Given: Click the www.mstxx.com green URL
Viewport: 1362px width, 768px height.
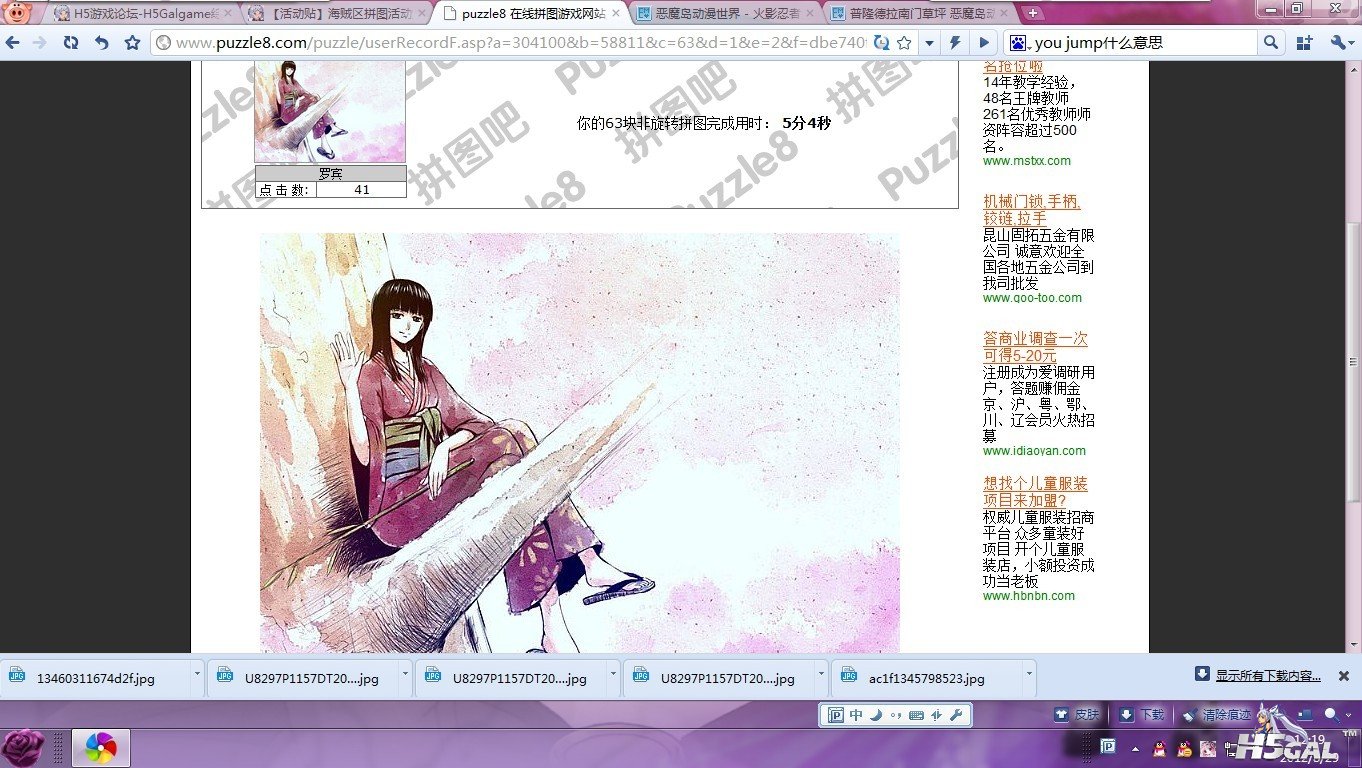Looking at the screenshot, I should (x=1026, y=161).
